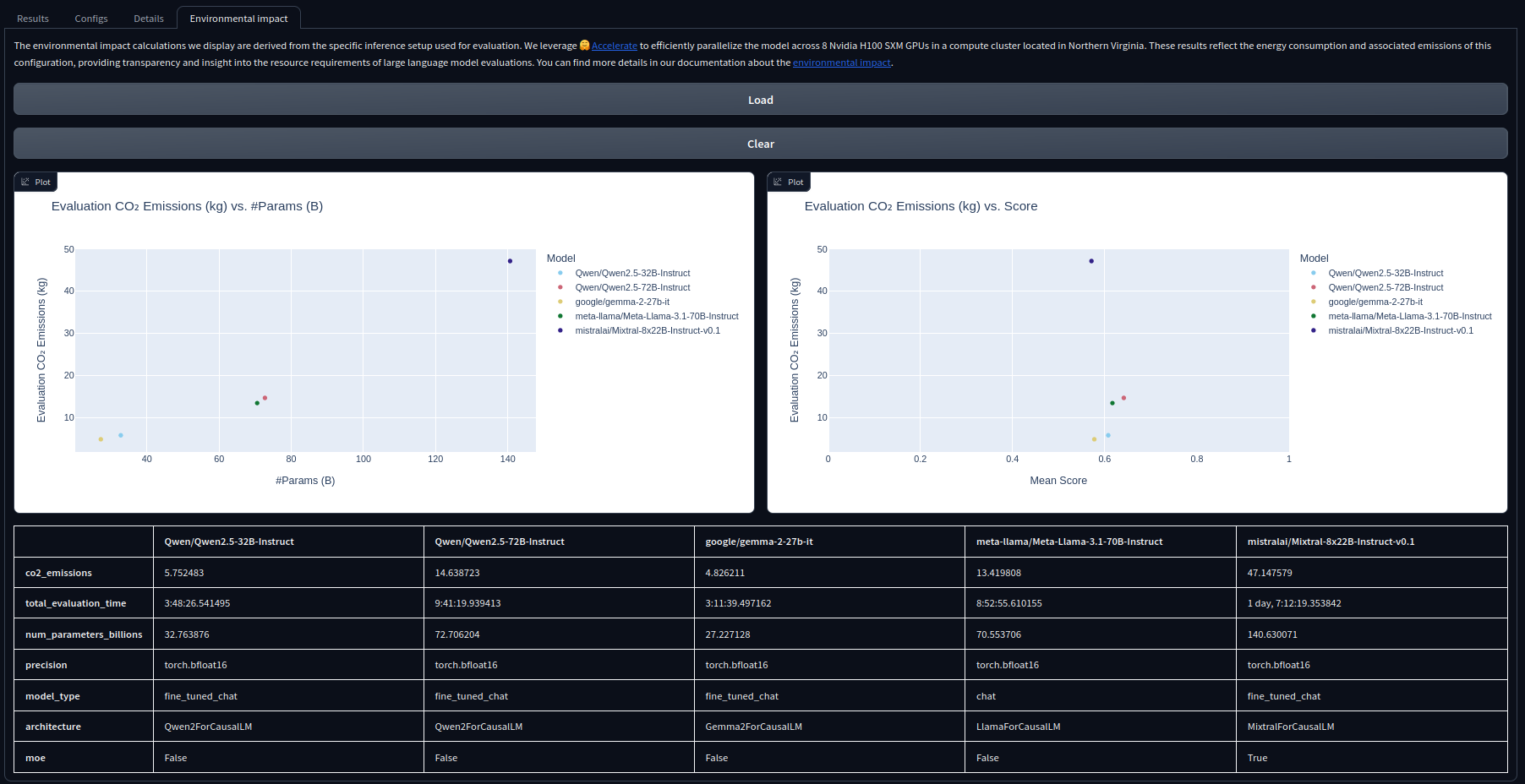Hide the Mixtral-8x22B series in the Score chart legend
The width and height of the screenshot is (1525, 784).
click(1400, 330)
